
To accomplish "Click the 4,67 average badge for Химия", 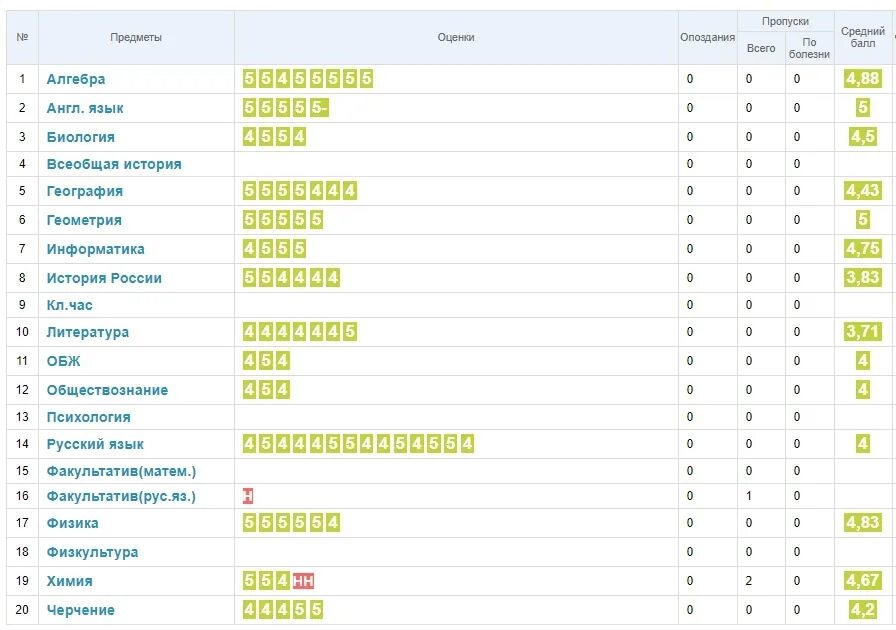I will (862, 580).
